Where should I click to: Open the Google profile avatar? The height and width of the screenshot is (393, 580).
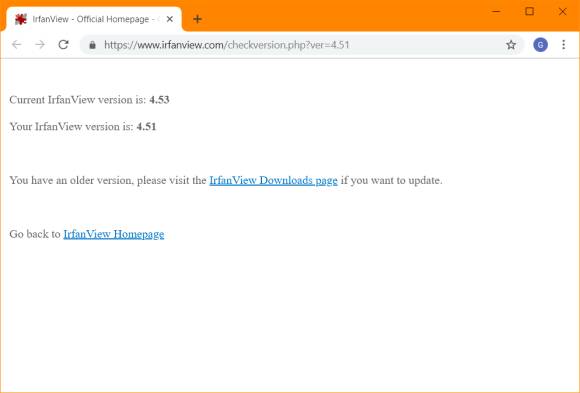[540, 45]
